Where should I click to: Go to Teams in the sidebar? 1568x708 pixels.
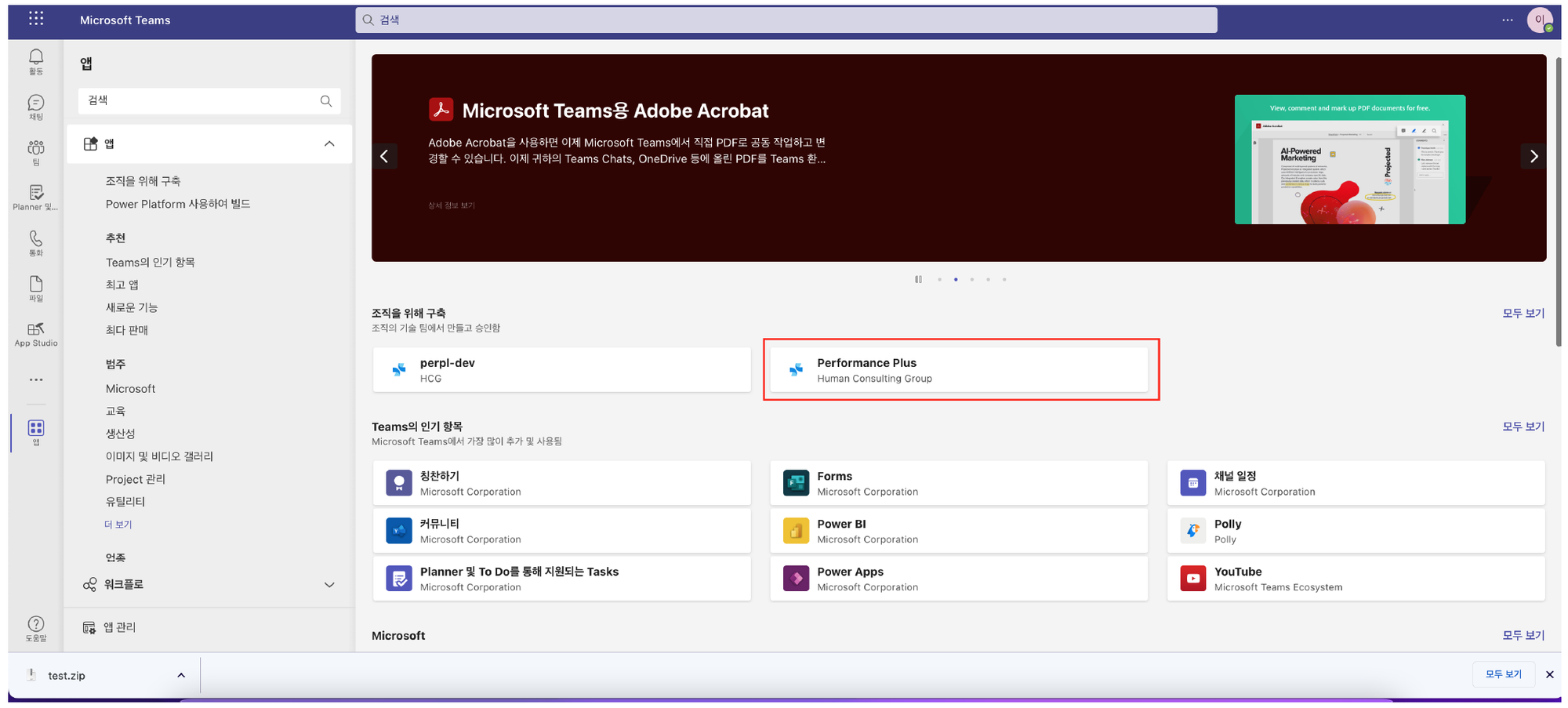coord(36,151)
